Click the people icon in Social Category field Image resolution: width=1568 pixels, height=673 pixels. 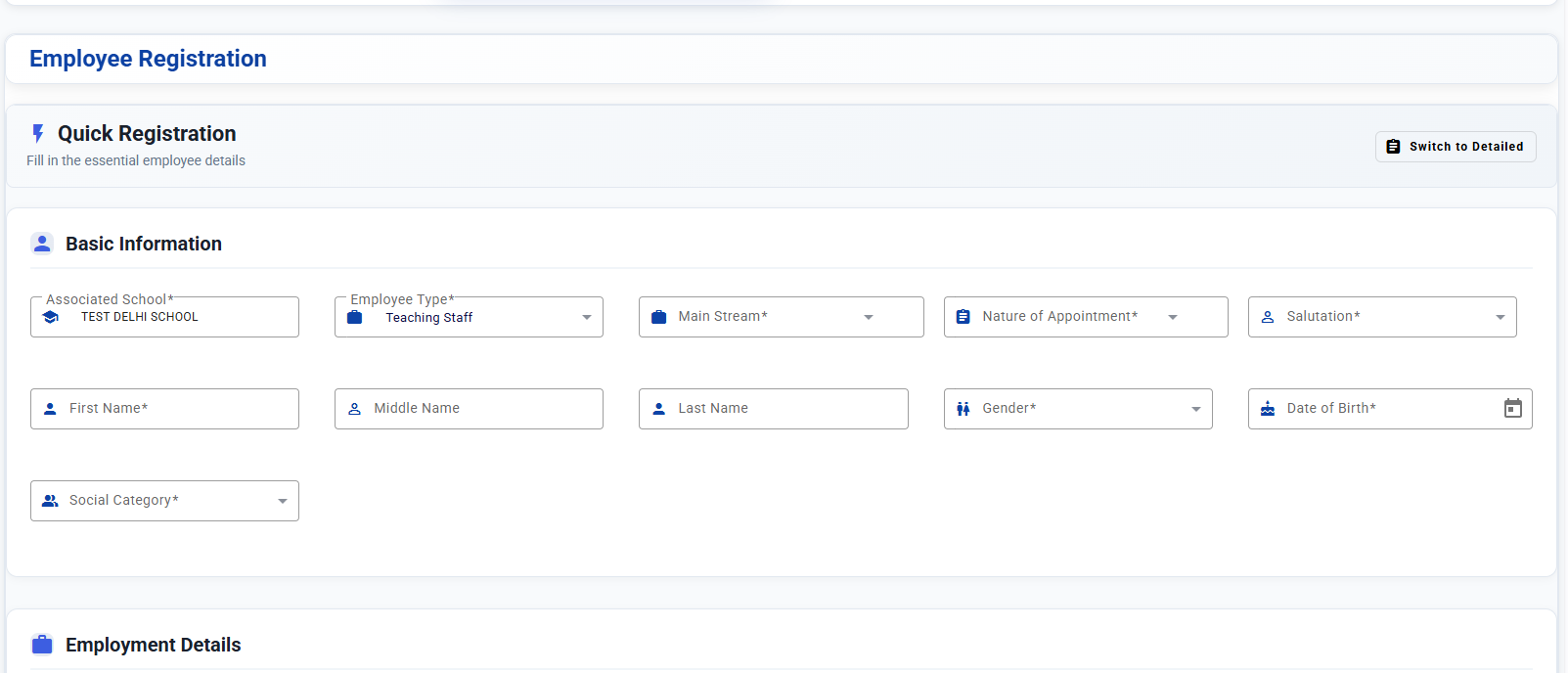click(x=50, y=501)
